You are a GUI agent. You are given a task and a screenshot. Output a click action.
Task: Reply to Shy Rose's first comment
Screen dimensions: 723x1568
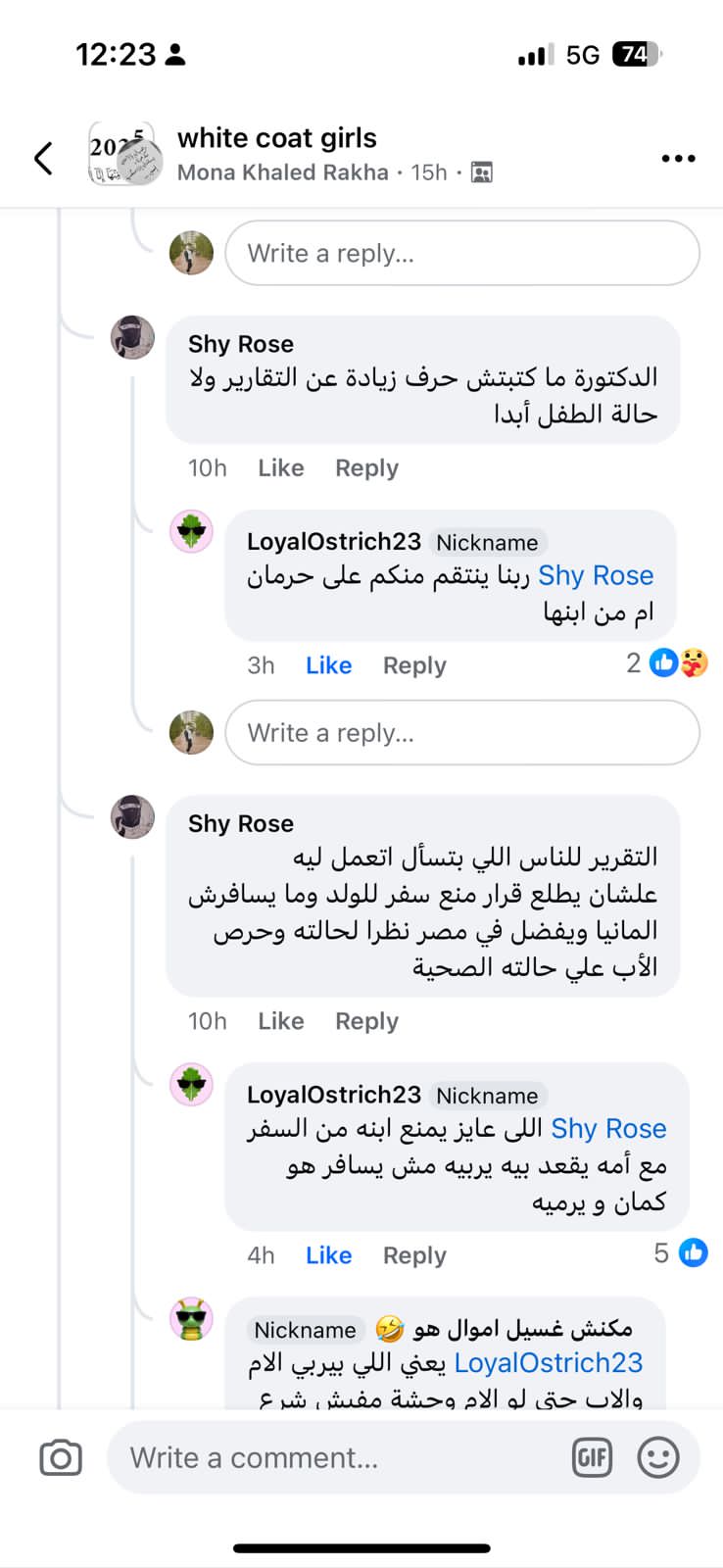366,468
